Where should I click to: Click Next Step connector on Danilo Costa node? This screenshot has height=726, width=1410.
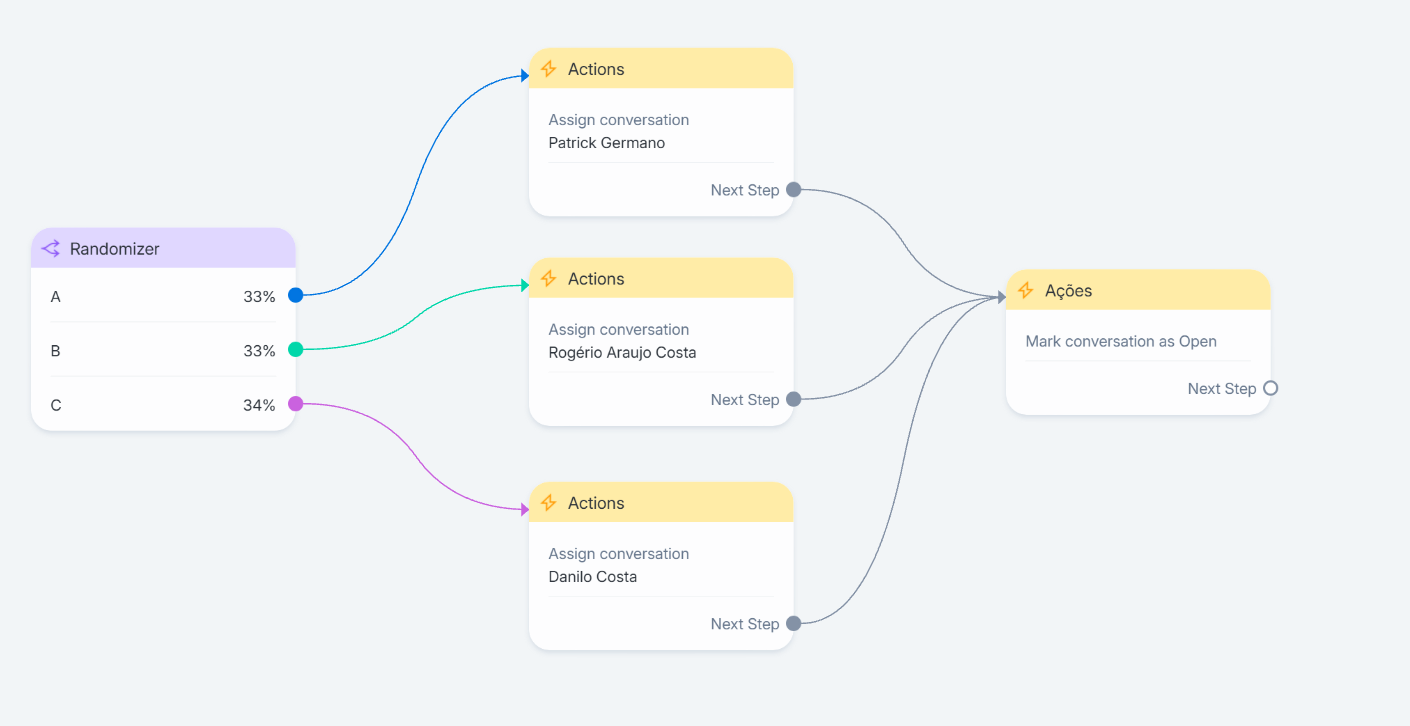coord(793,623)
